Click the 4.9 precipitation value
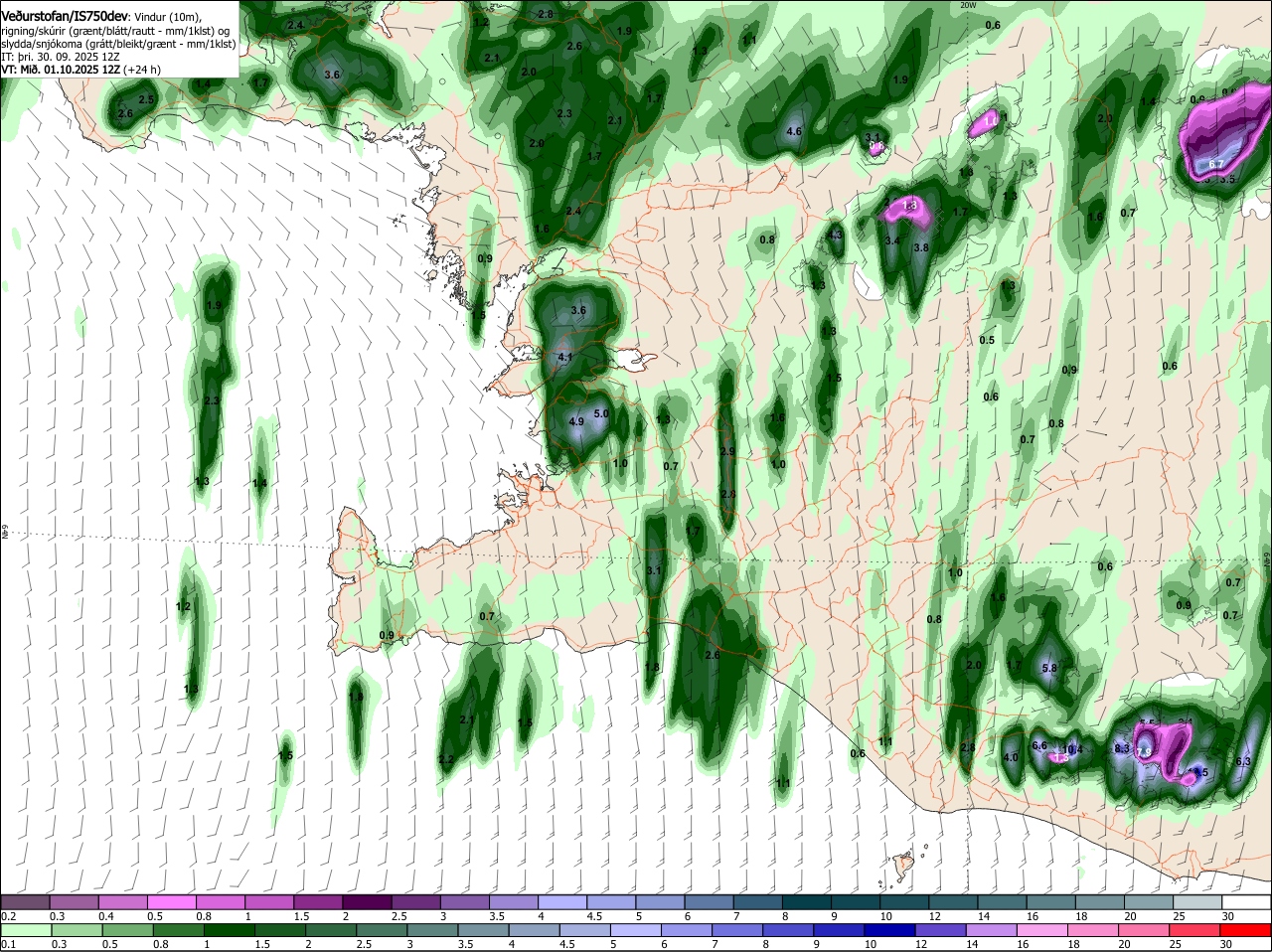This screenshot has height=952, width=1272. click(x=576, y=421)
